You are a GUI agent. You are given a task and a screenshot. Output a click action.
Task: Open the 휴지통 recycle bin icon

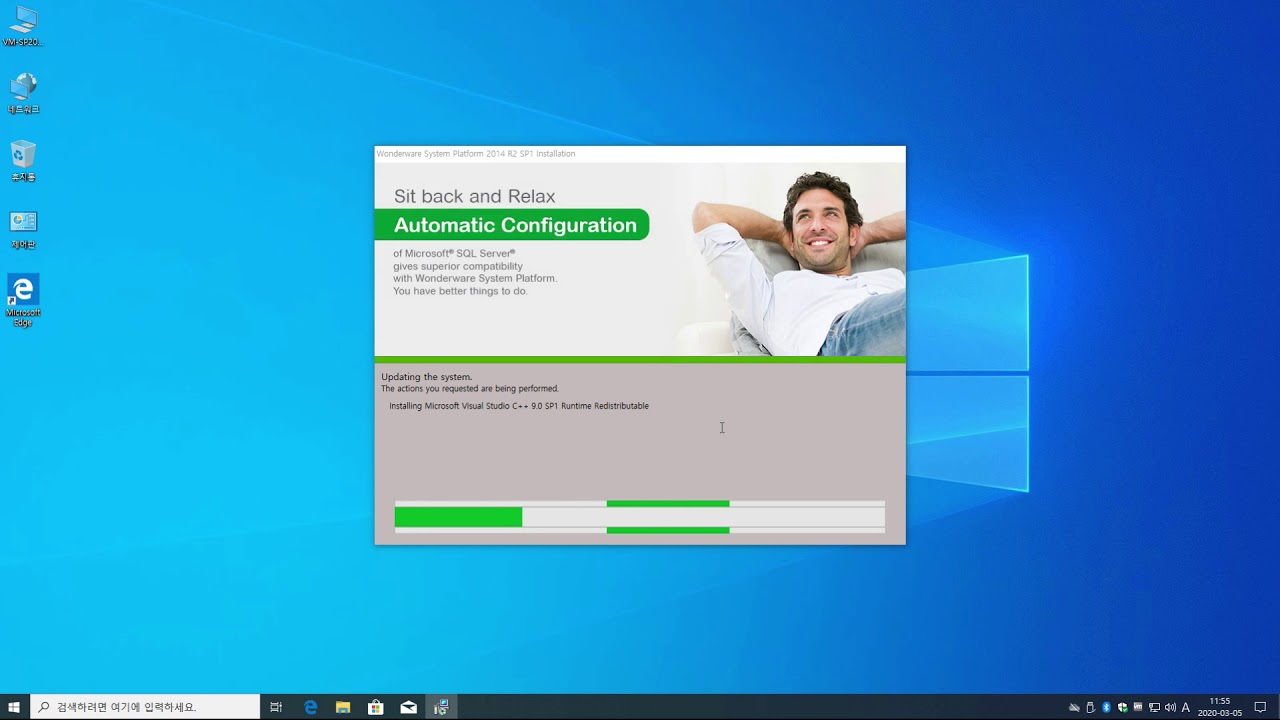pyautogui.click(x=23, y=160)
